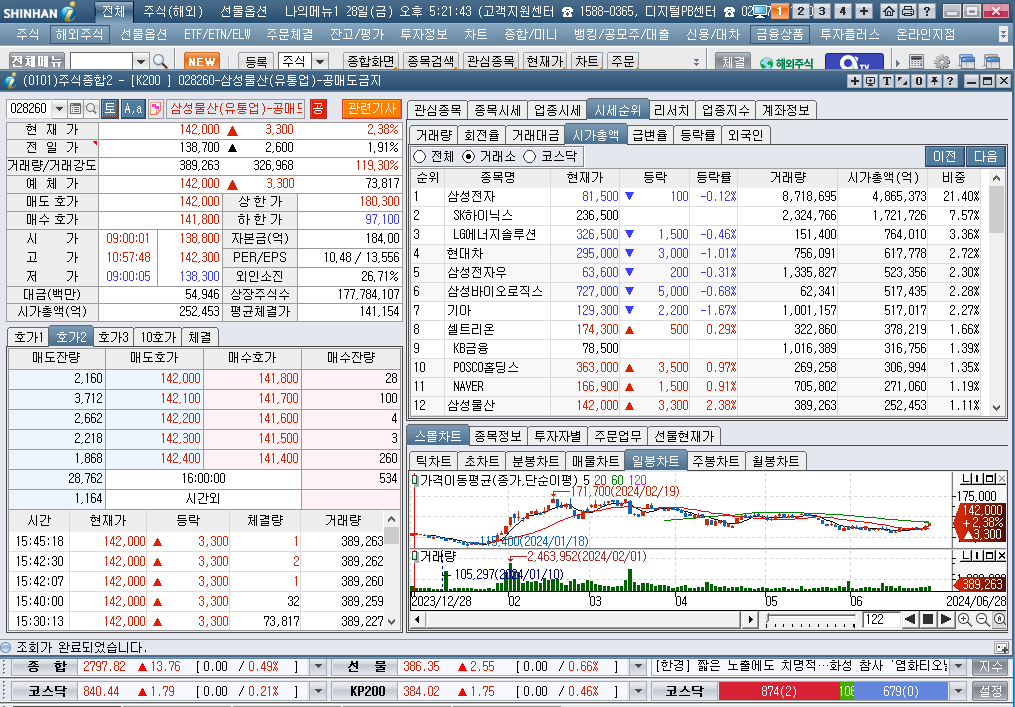Click the T icon in stock window title bar

(x=887, y=81)
